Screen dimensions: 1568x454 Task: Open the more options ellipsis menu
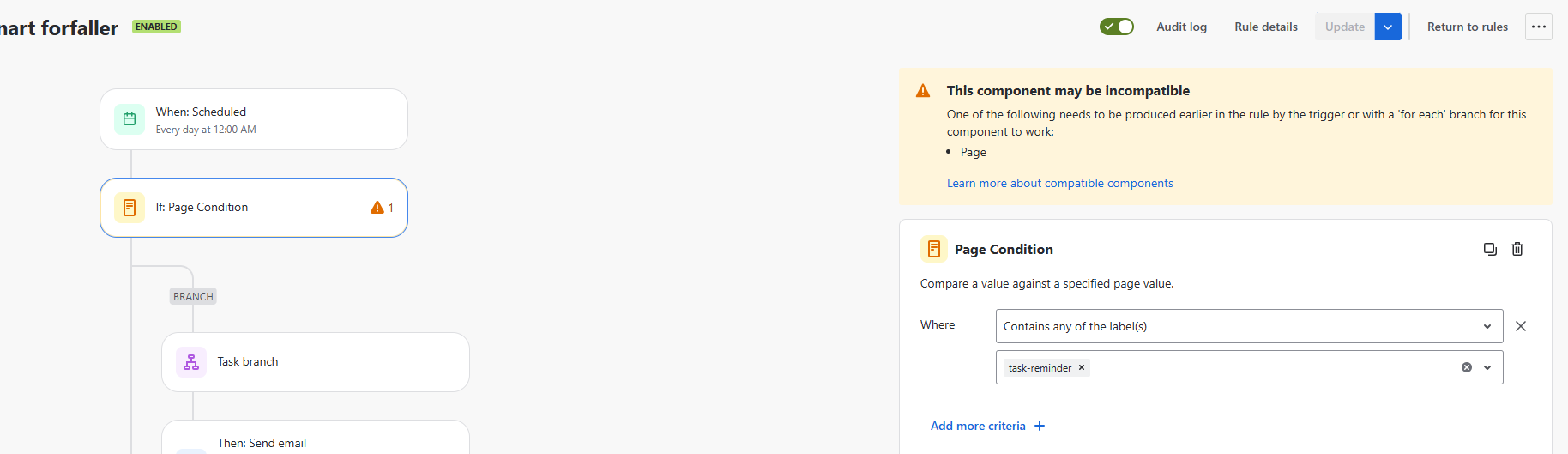point(1539,27)
